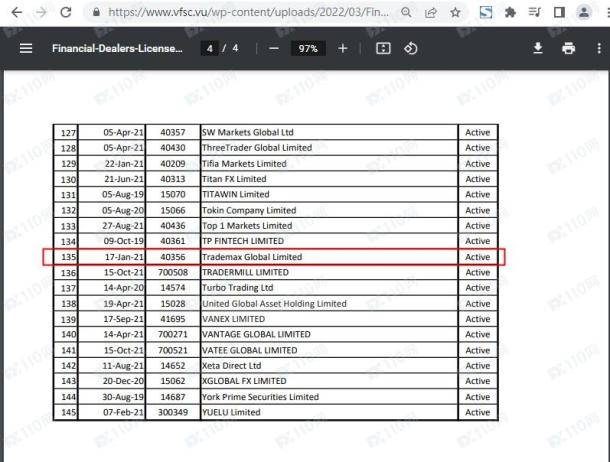The height and width of the screenshot is (462, 610).
Task: Click the date 17-Jan-21
Action: click(124, 257)
